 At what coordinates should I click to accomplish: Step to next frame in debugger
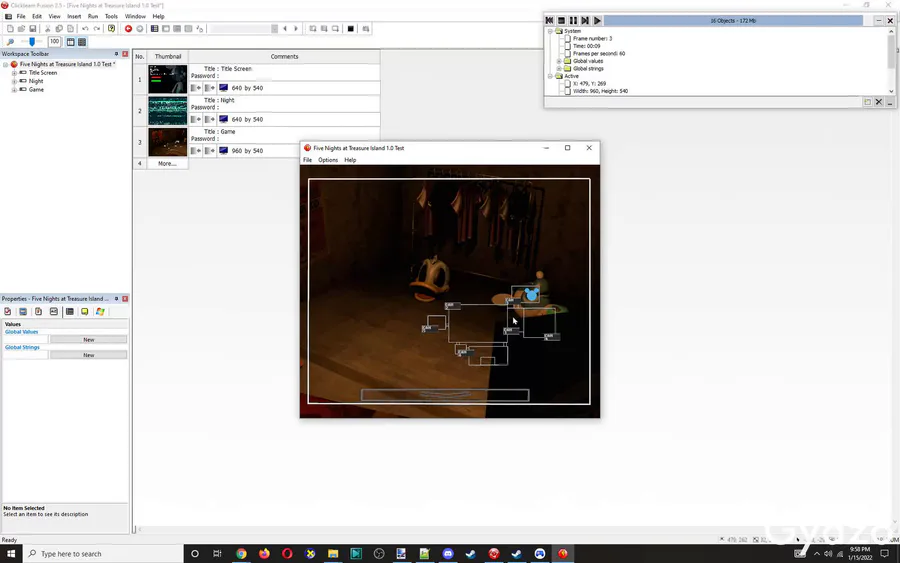(585, 21)
